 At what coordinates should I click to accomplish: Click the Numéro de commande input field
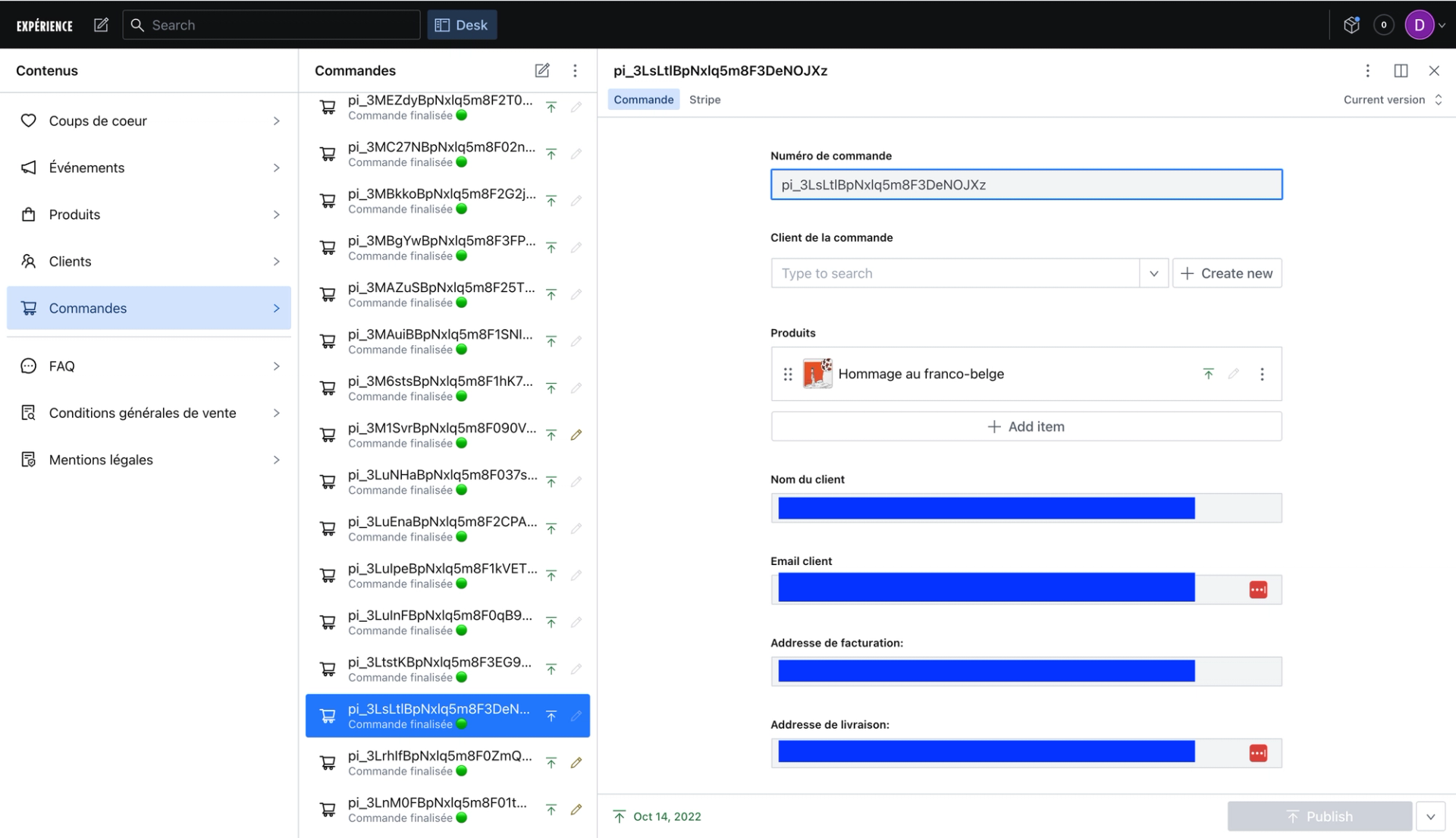click(1025, 185)
